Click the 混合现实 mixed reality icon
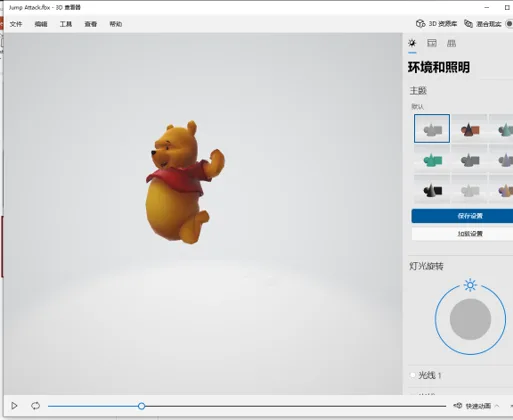 coord(469,24)
